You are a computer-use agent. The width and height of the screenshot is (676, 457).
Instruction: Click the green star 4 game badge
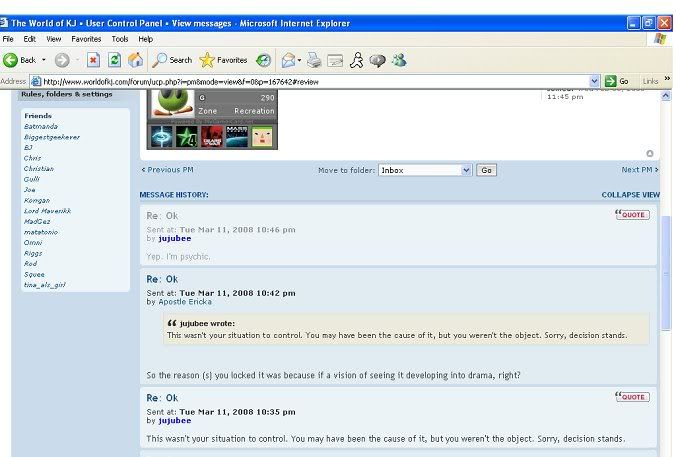tap(187, 137)
